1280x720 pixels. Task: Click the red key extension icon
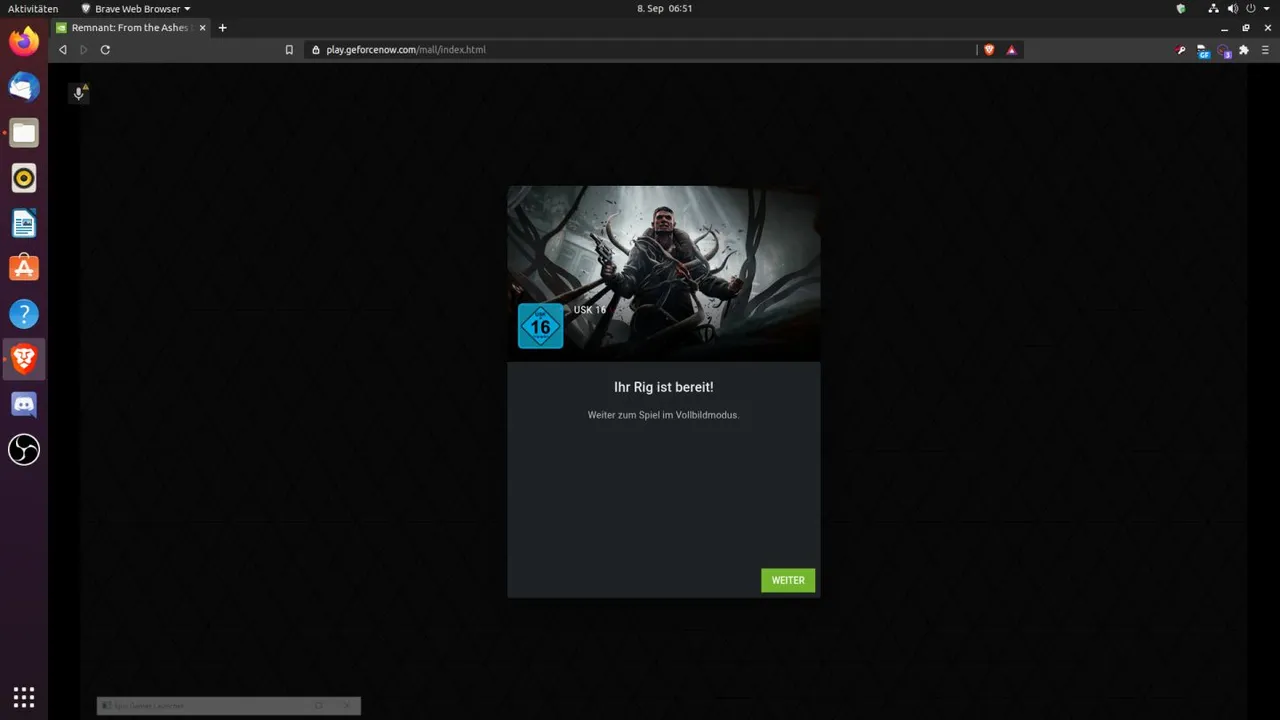1181,49
